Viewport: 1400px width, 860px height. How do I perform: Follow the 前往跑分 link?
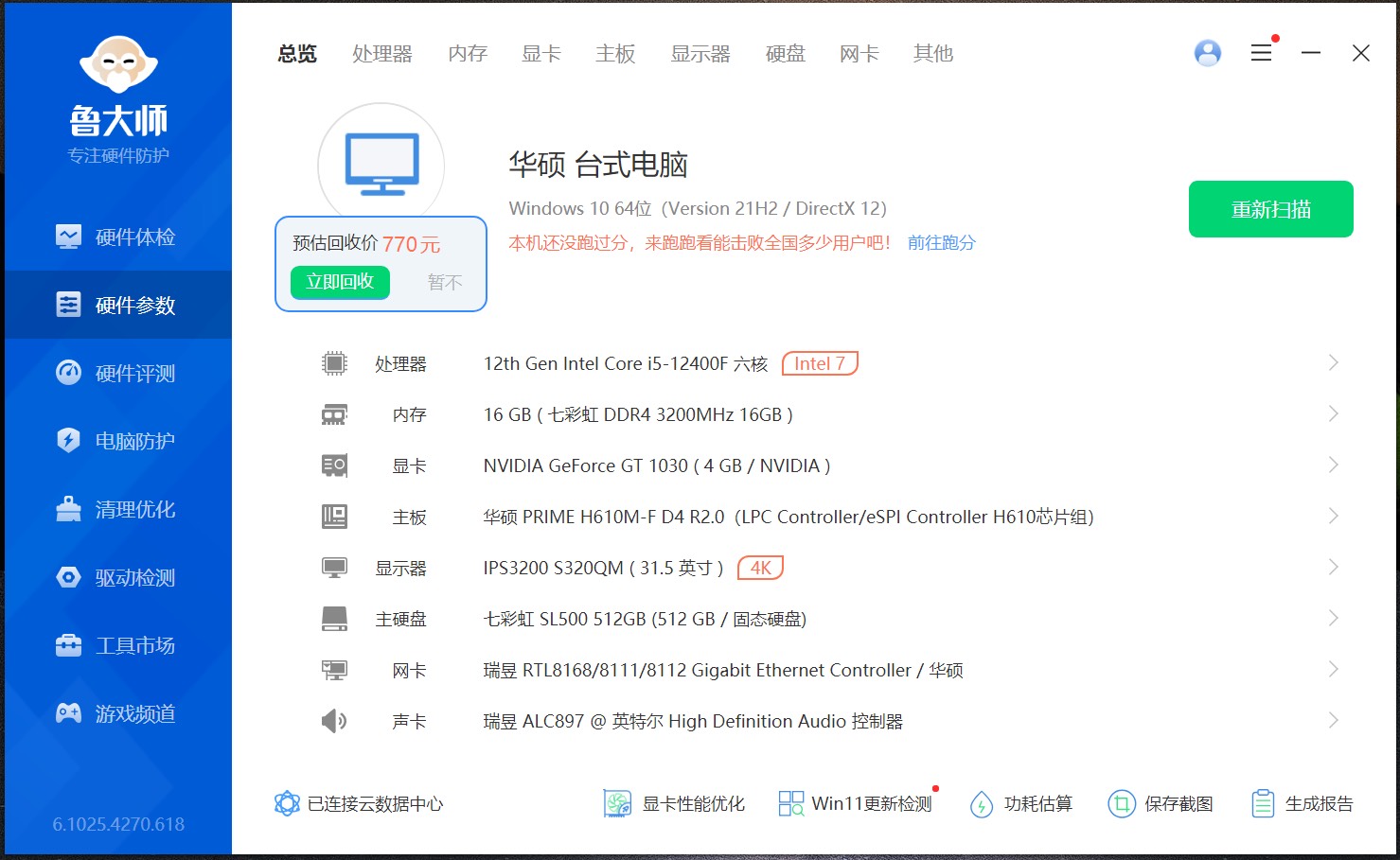click(x=942, y=243)
